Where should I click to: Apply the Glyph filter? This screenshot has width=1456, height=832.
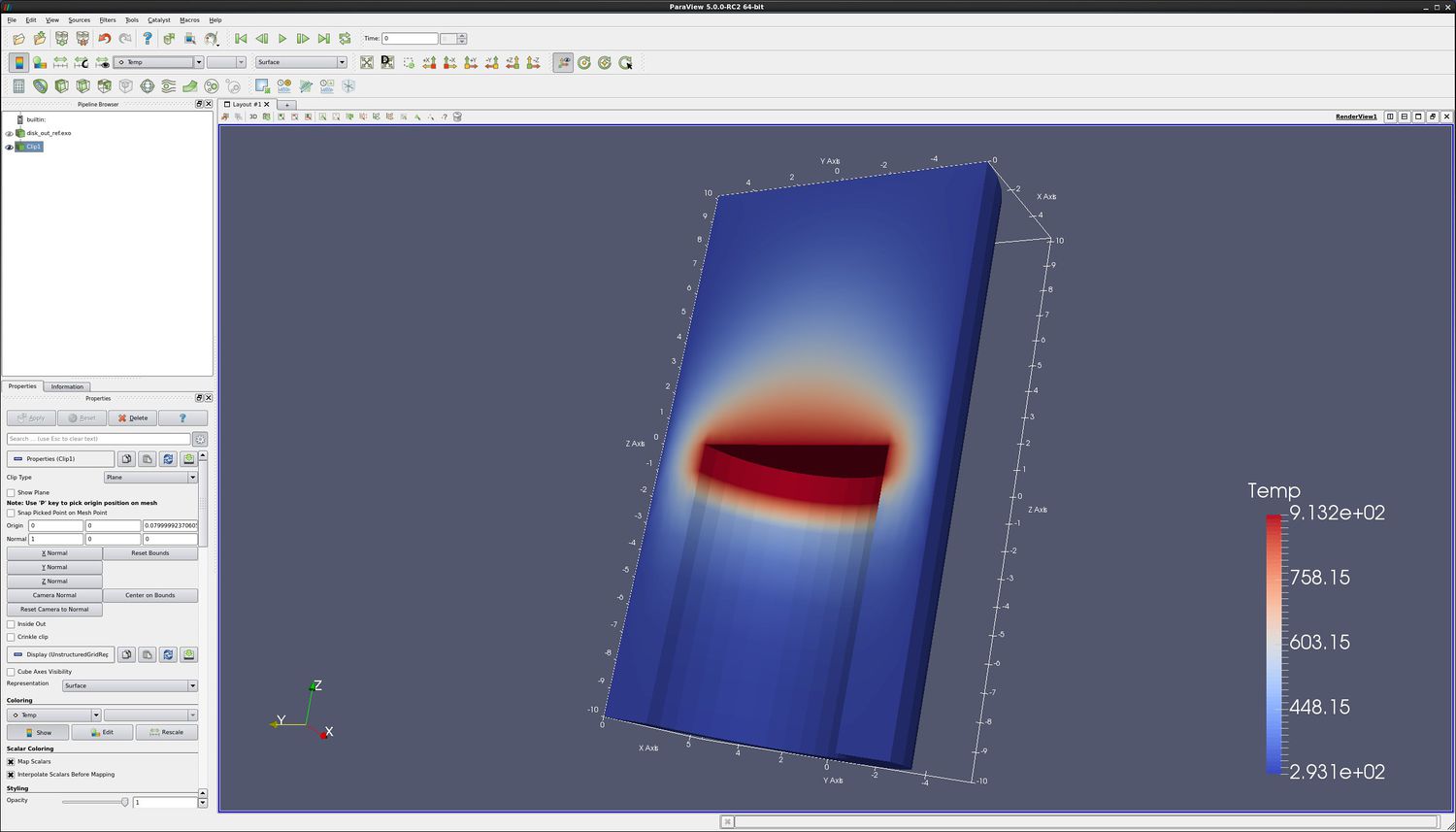point(148,85)
